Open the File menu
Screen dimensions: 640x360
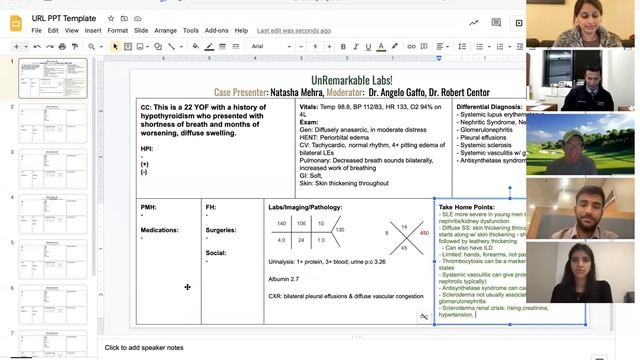[x=36, y=31]
